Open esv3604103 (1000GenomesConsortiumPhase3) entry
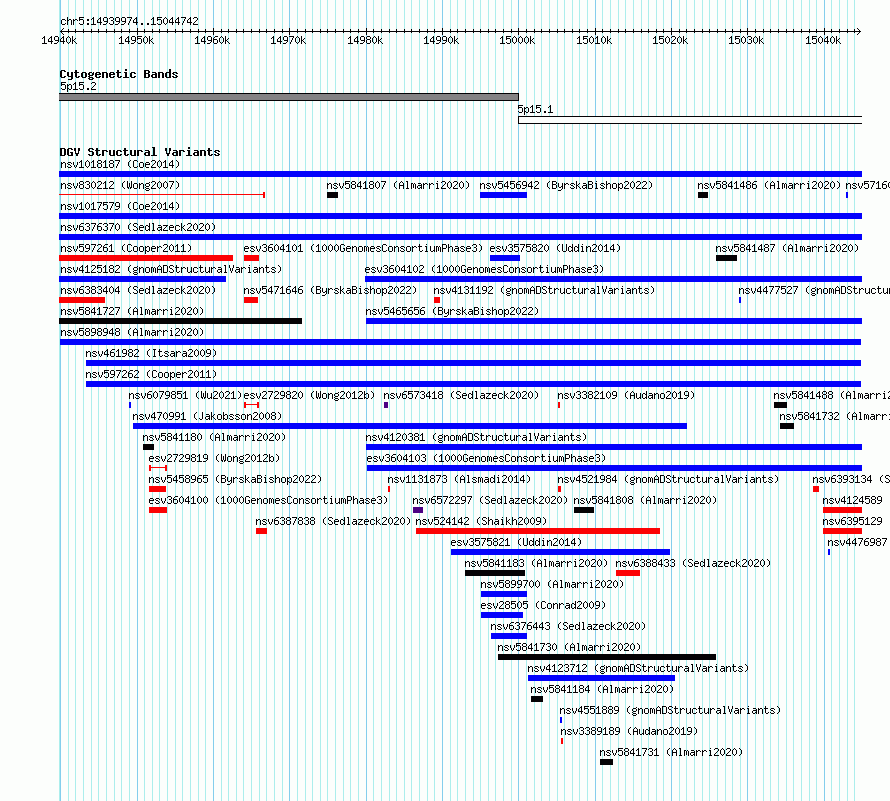This screenshot has height=801, width=890. [486, 459]
